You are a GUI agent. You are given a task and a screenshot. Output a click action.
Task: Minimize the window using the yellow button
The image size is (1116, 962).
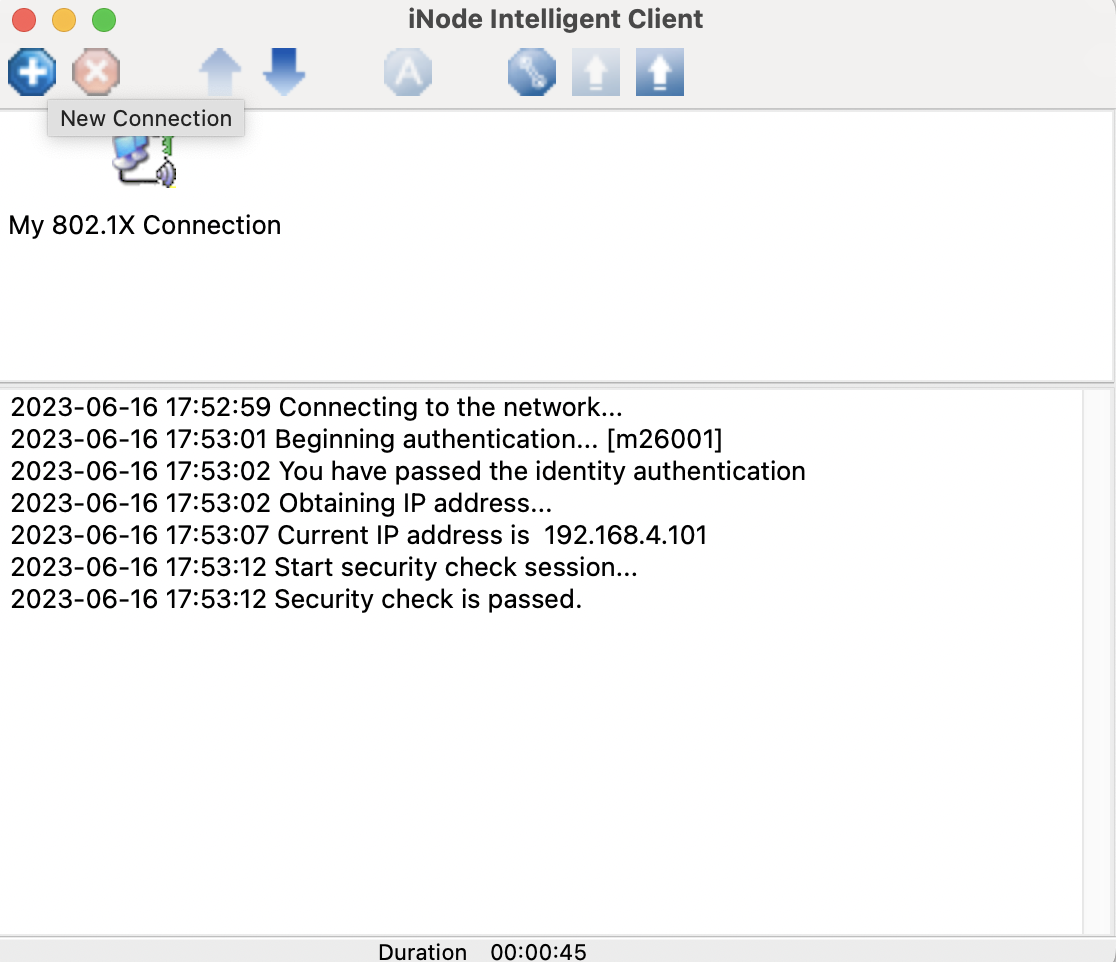click(x=64, y=20)
